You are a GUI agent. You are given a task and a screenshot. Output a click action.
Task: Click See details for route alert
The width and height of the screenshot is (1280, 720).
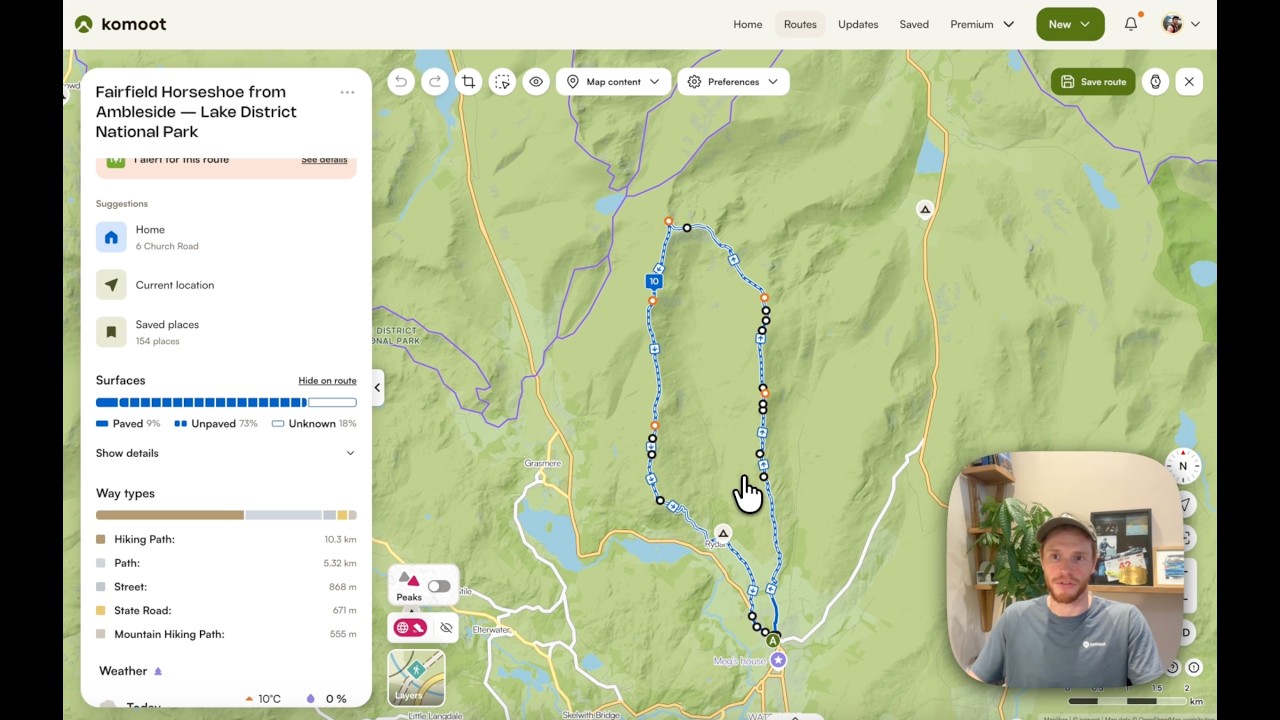[324, 160]
